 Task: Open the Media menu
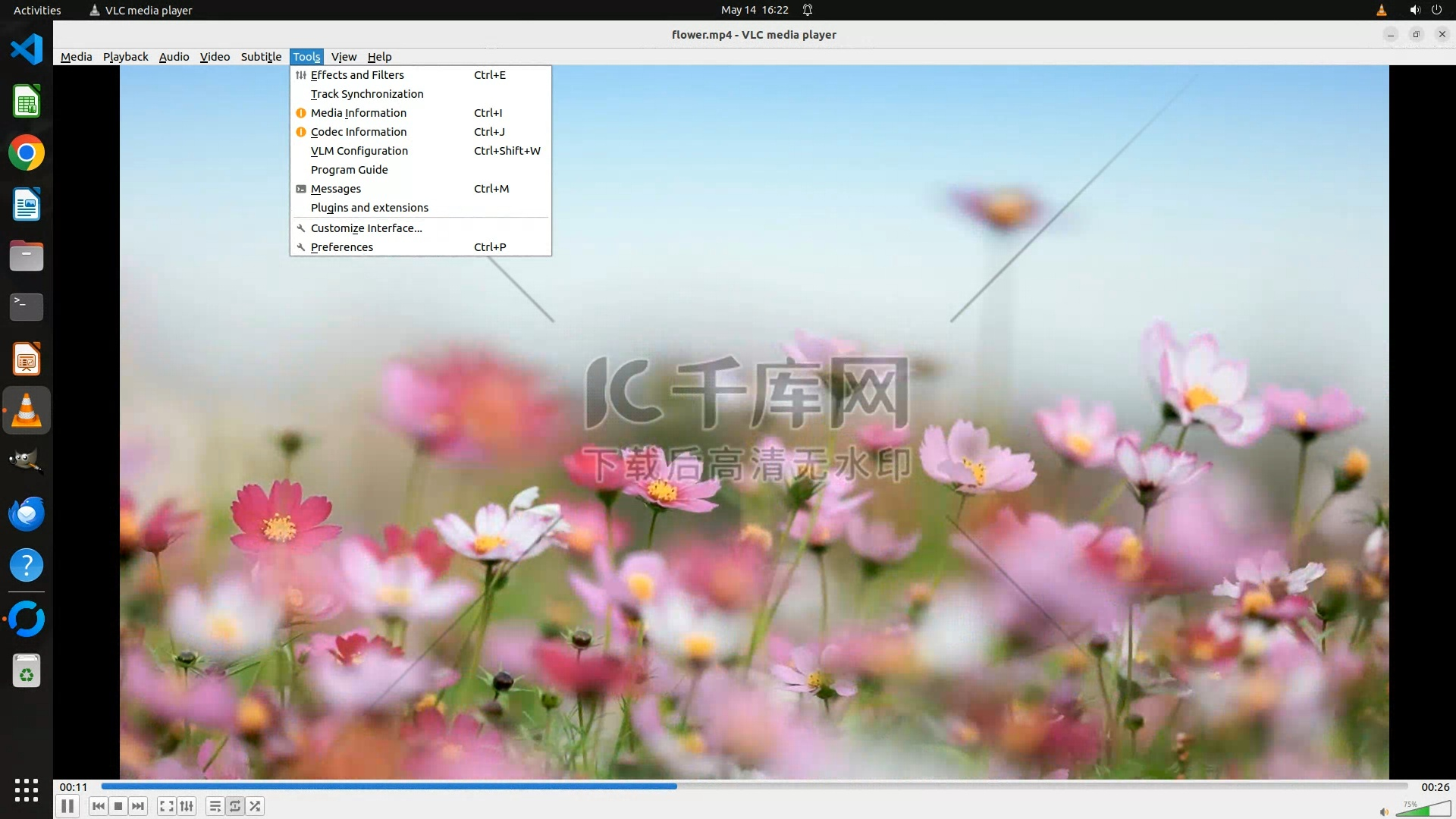(76, 57)
